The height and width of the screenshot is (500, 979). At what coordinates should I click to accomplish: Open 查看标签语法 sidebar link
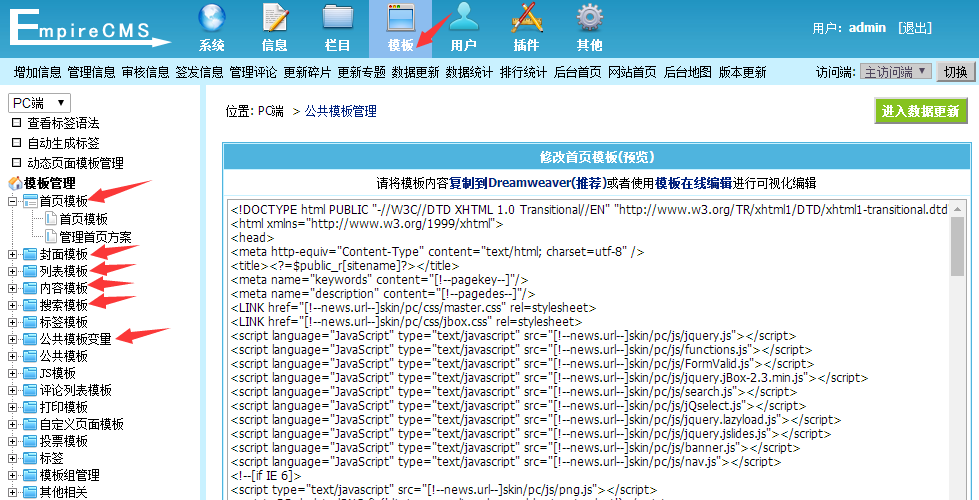pyautogui.click(x=63, y=123)
